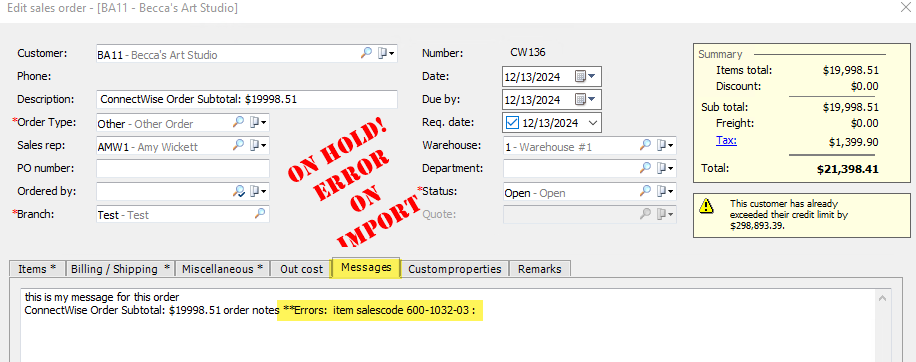Screen dimensions: 916x362
Task: Click the Ordered by contact lookup icon
Action: [x=238, y=191]
